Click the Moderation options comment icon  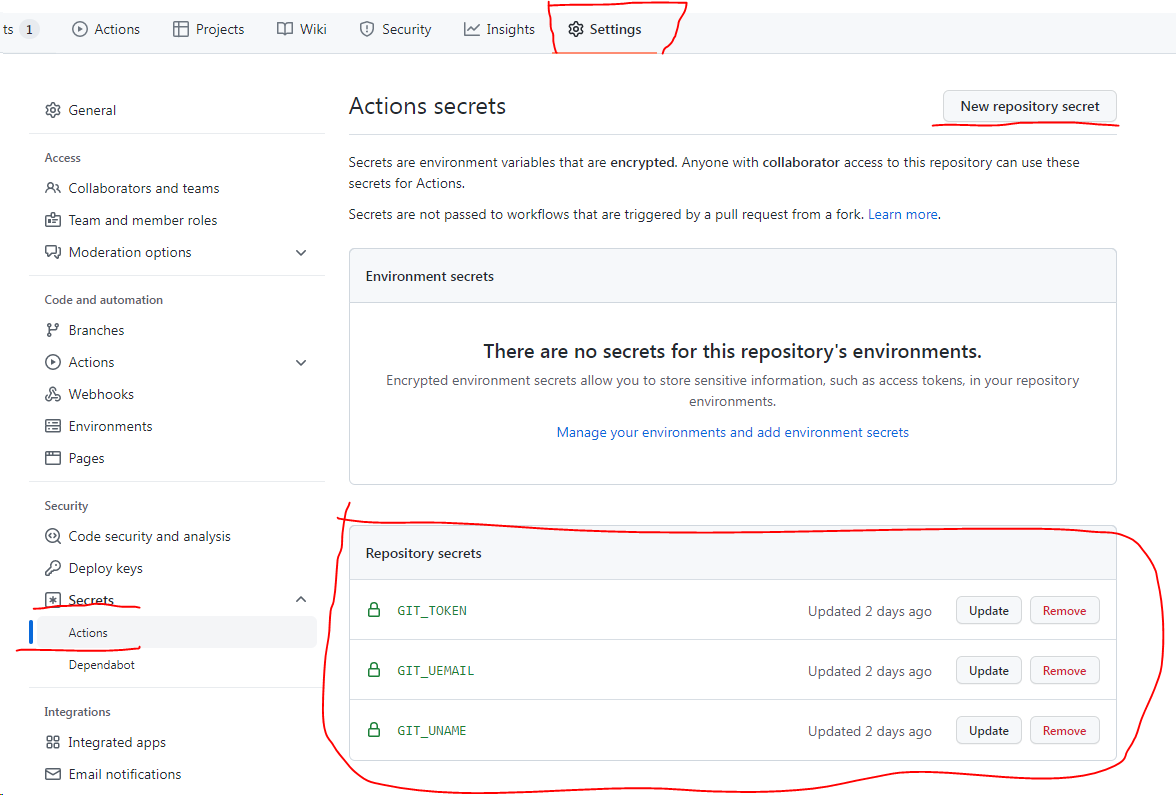pos(52,252)
